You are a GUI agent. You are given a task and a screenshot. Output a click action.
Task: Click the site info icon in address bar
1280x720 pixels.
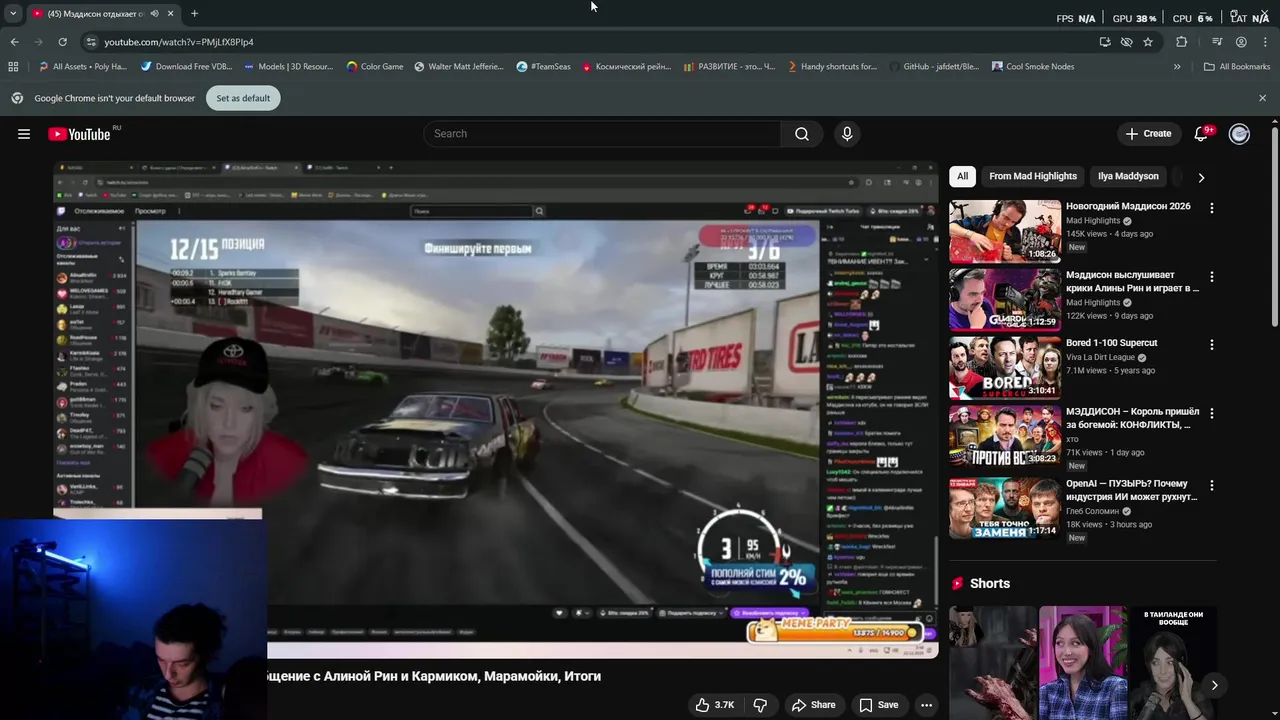91,42
